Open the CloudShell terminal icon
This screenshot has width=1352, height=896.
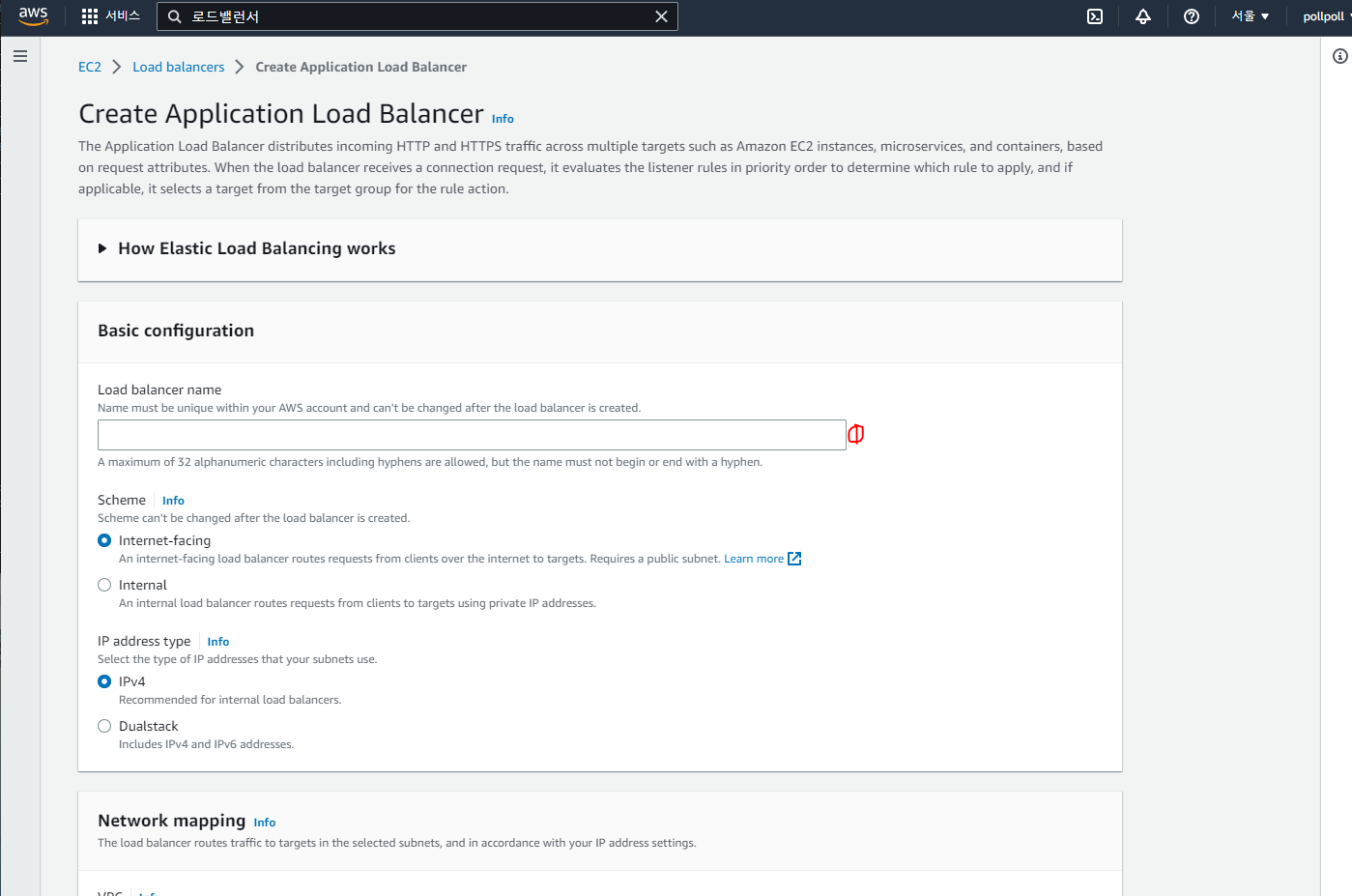pos(1095,16)
